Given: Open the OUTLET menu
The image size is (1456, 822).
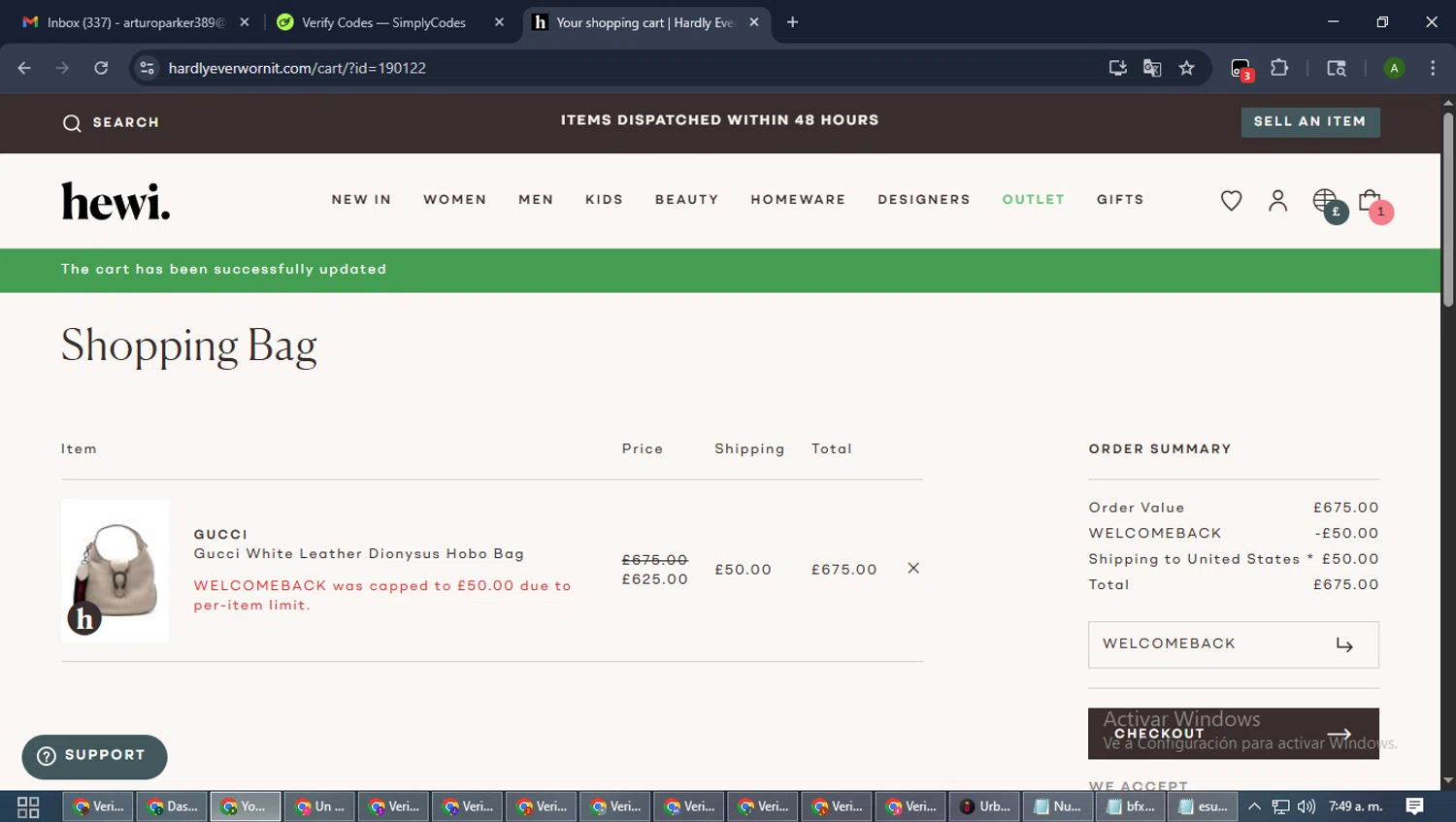Looking at the screenshot, I should tap(1033, 200).
